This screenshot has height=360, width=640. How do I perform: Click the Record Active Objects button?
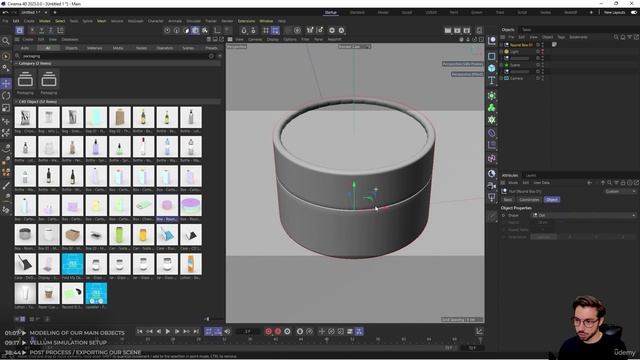coord(269,331)
